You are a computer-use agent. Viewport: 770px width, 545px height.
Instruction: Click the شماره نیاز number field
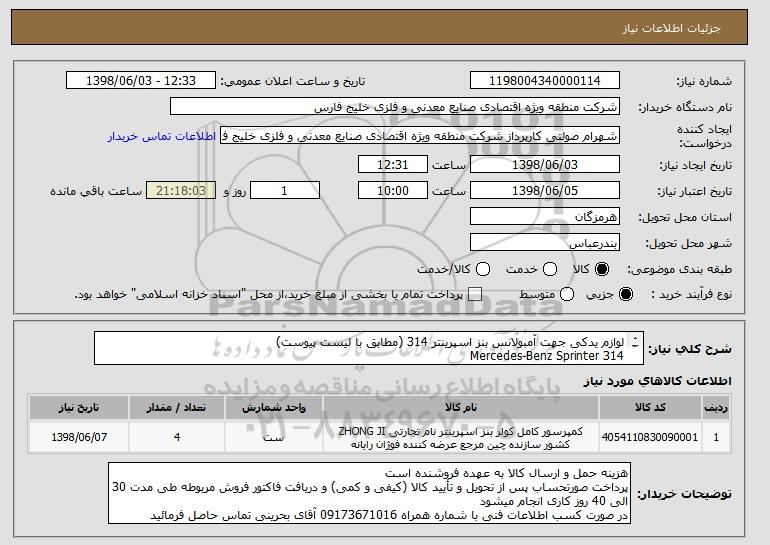point(545,81)
